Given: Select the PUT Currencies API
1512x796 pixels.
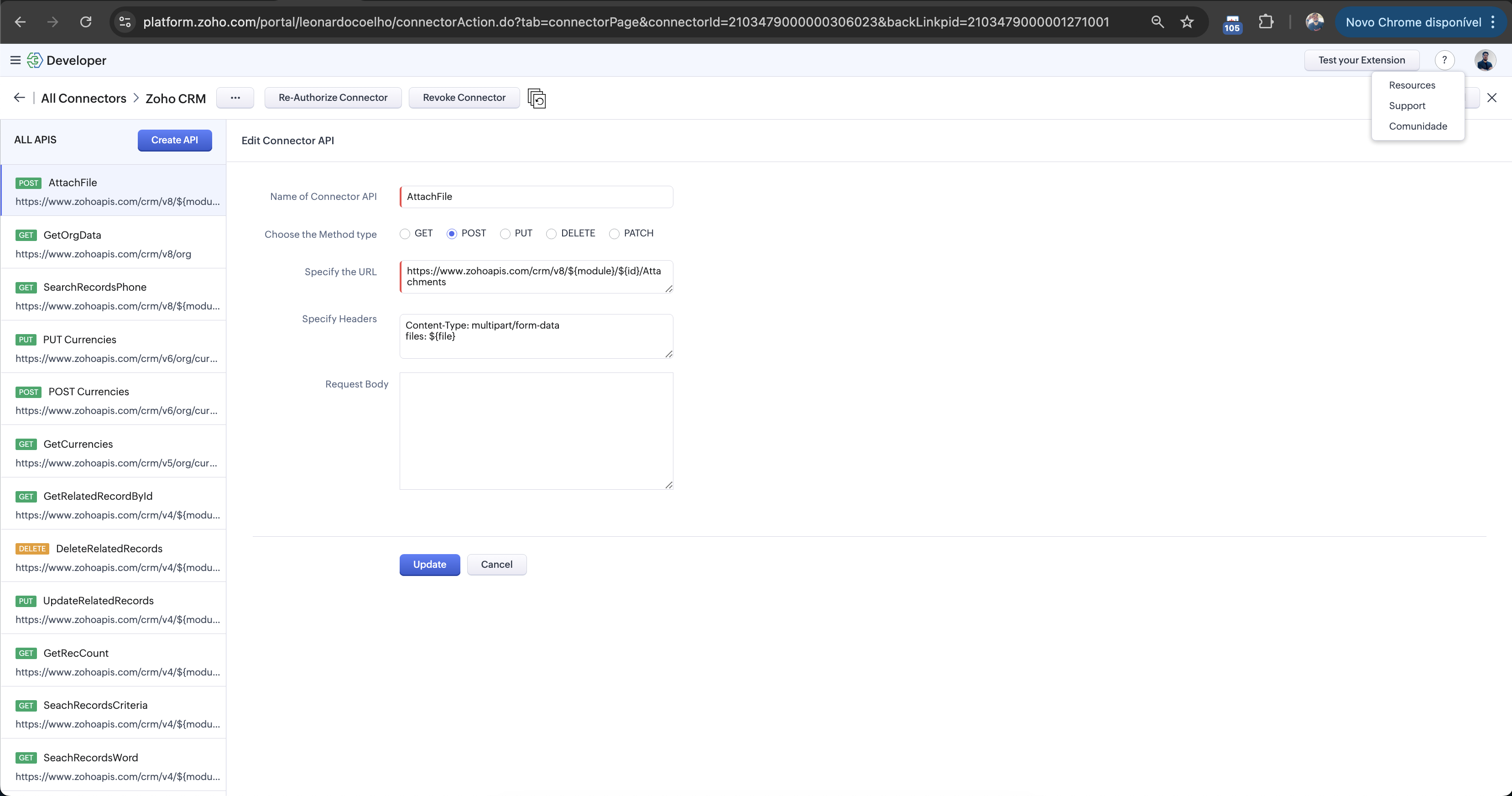Looking at the screenshot, I should pos(114,347).
